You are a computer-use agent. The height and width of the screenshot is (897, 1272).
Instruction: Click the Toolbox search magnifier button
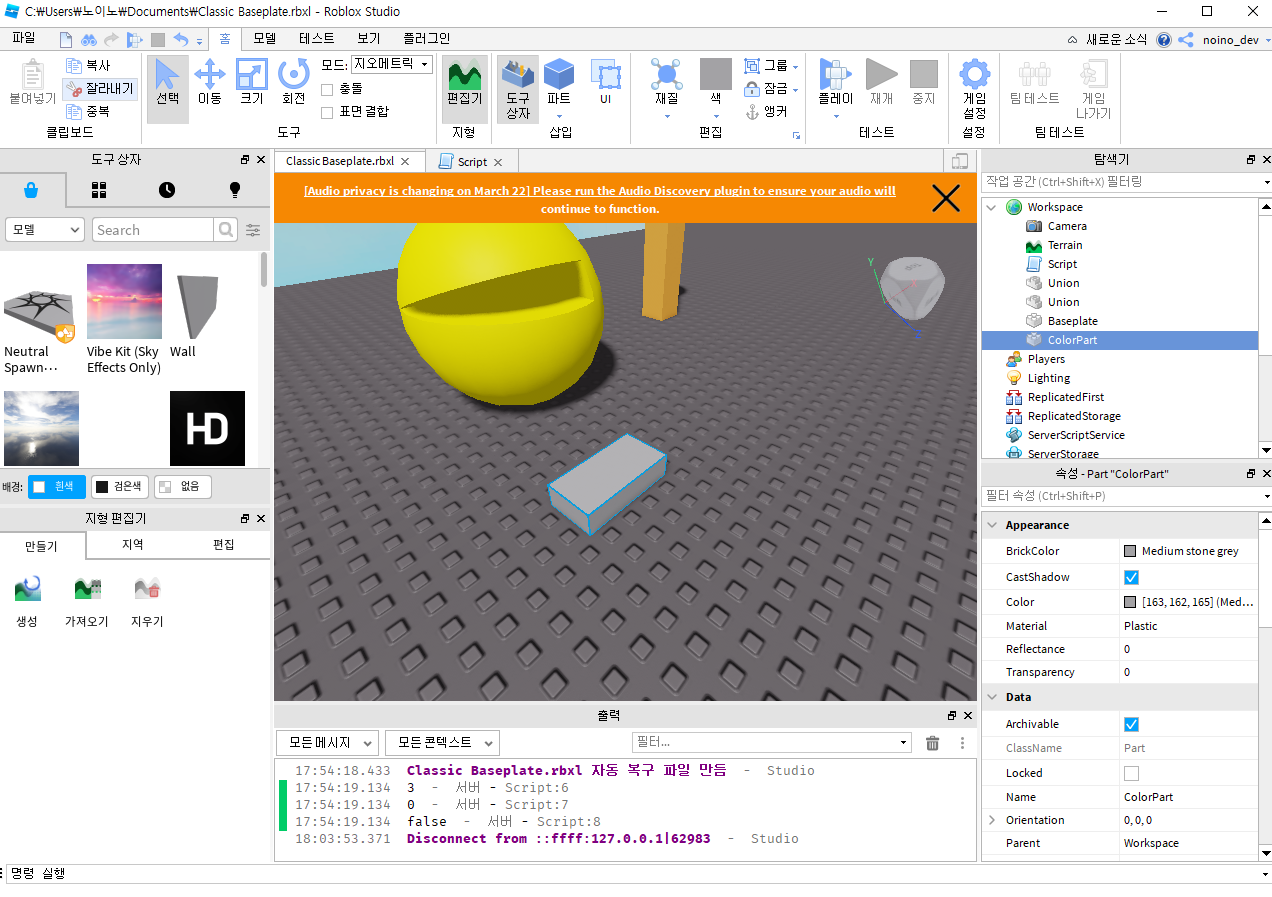pyautogui.click(x=227, y=230)
